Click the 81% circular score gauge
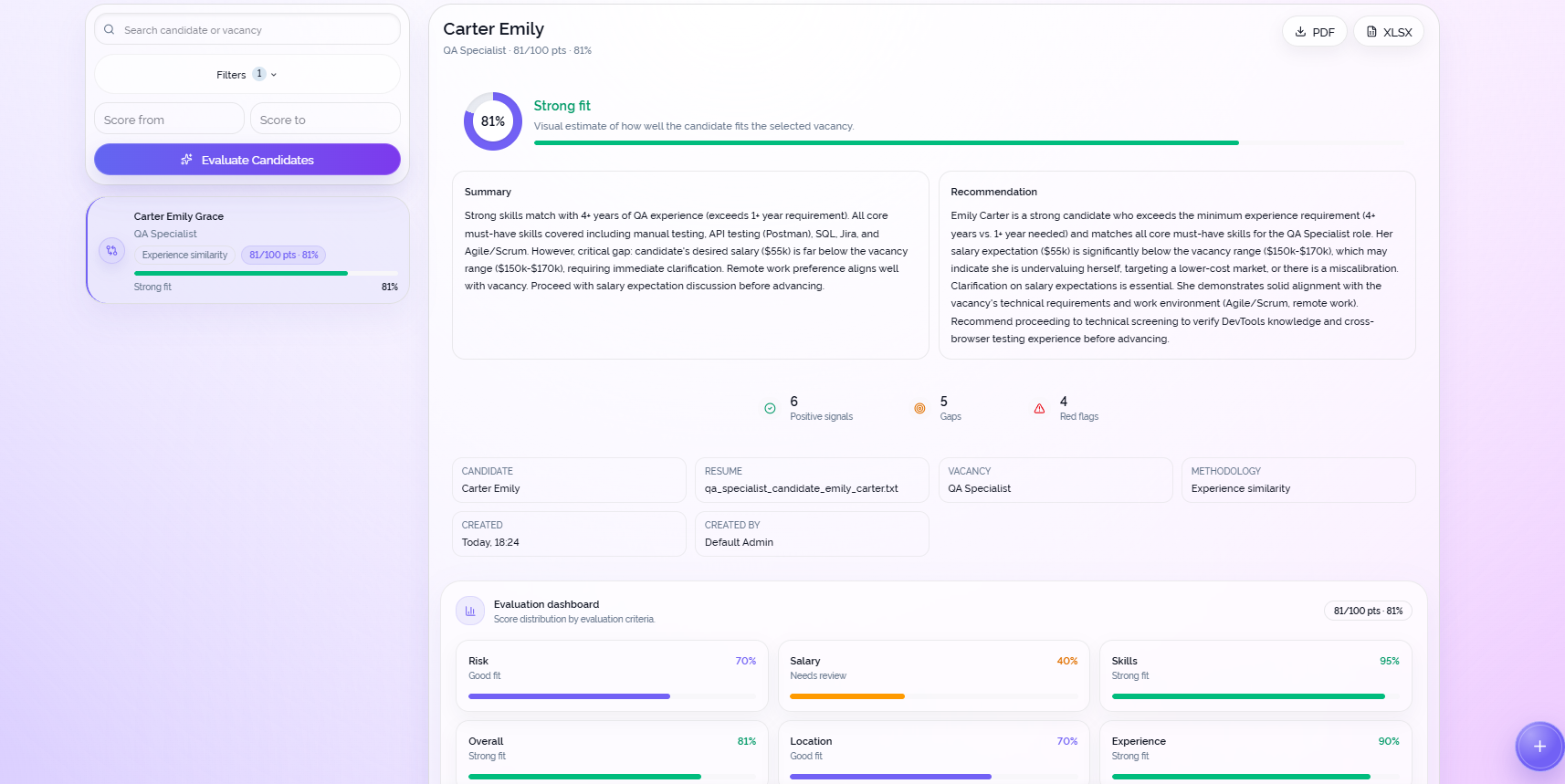1565x784 pixels. tap(493, 121)
